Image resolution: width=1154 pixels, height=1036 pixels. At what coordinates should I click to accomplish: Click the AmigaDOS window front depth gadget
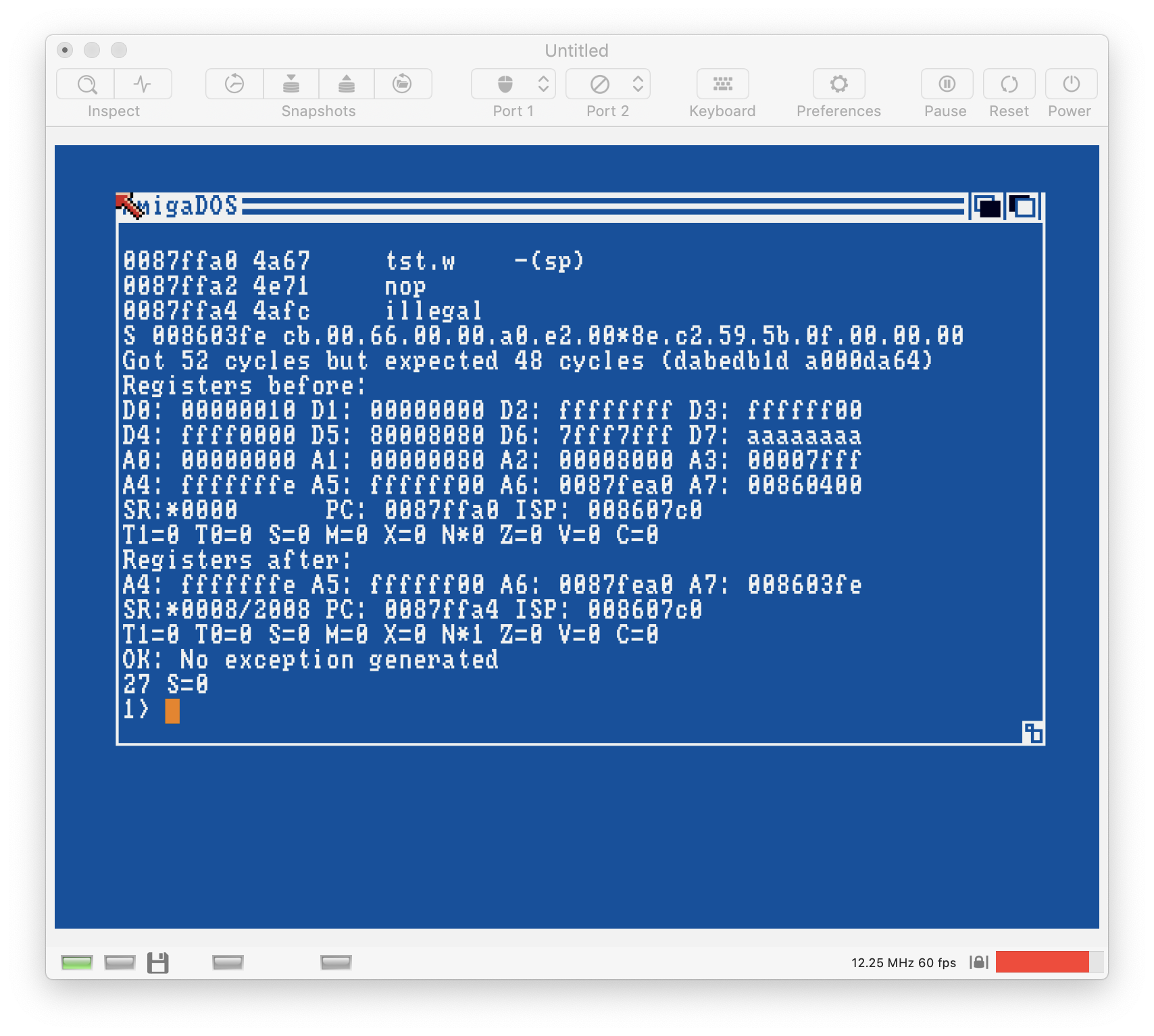(1023, 207)
